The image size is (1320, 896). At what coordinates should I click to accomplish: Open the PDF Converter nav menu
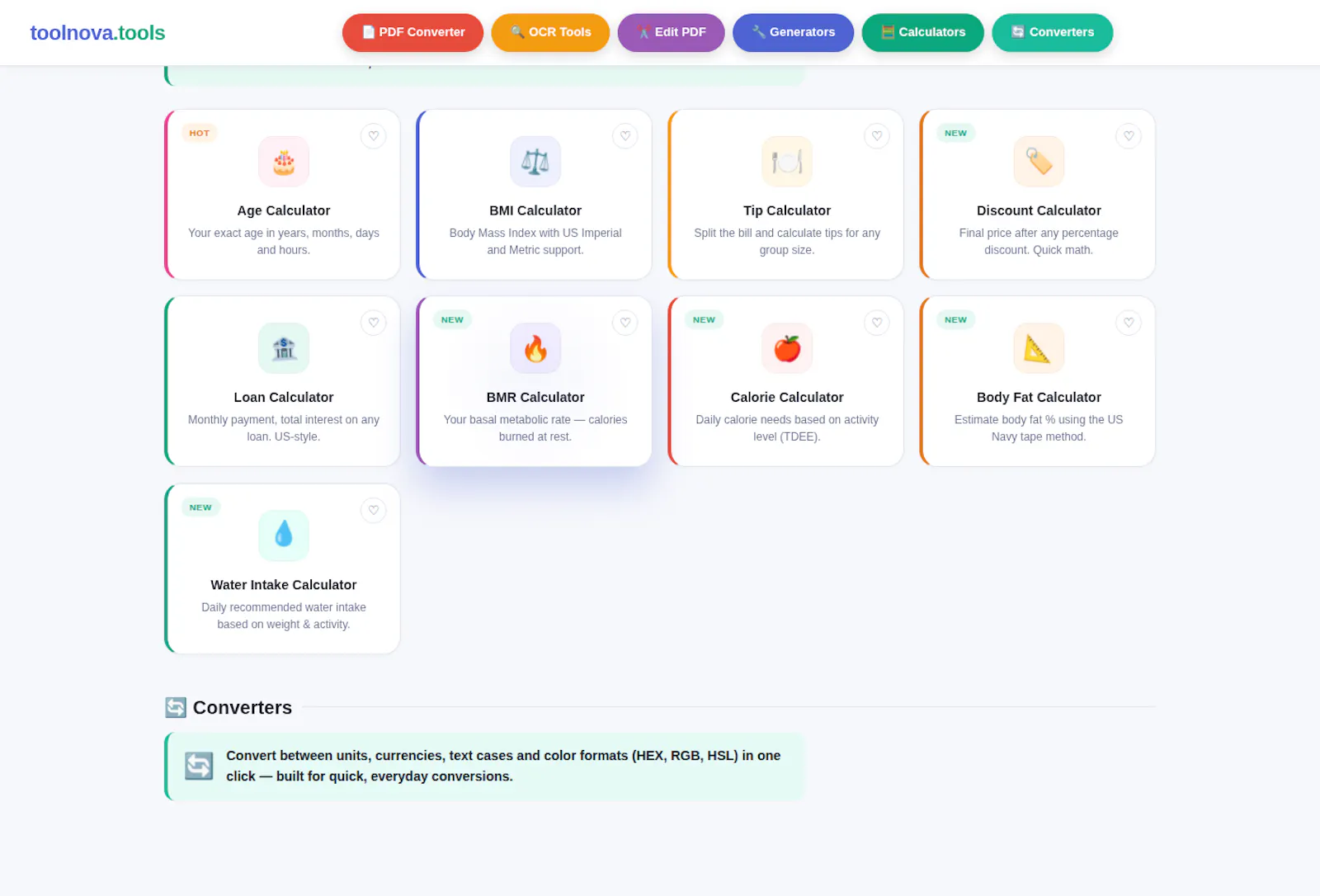pos(412,32)
